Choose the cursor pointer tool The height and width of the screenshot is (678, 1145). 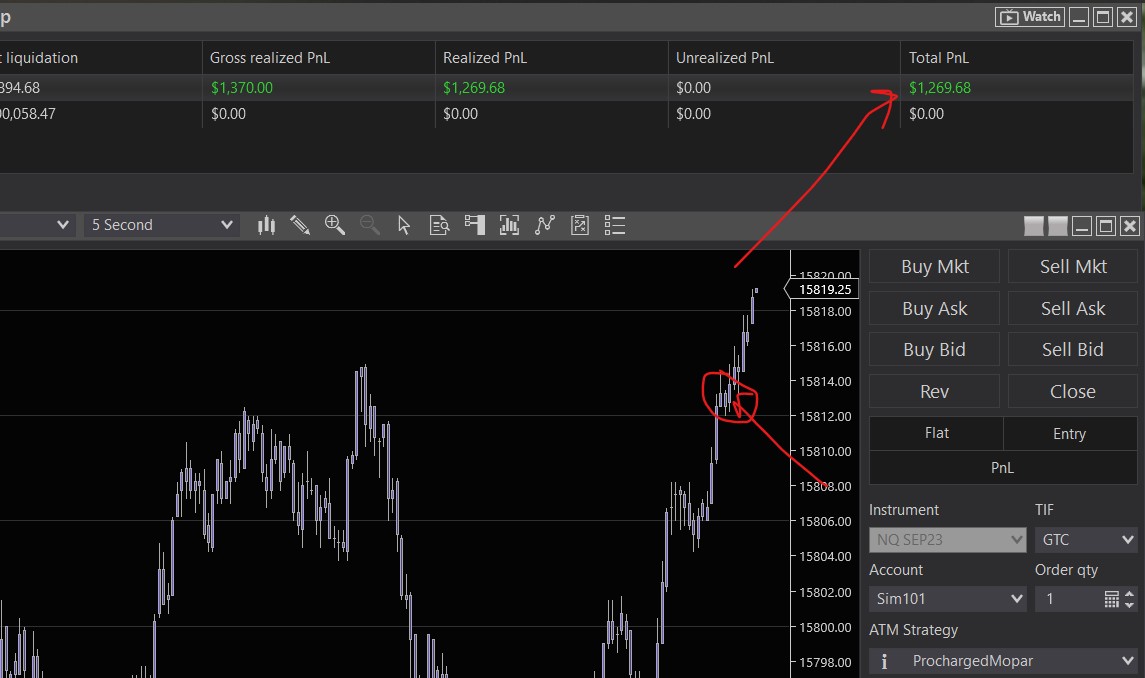click(x=404, y=225)
